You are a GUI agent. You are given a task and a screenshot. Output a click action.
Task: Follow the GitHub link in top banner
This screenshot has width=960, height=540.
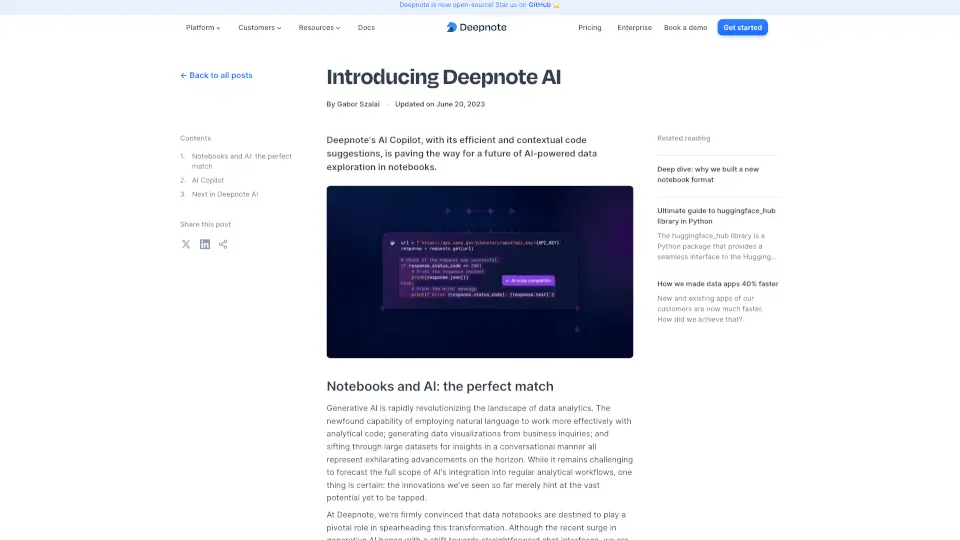539,5
